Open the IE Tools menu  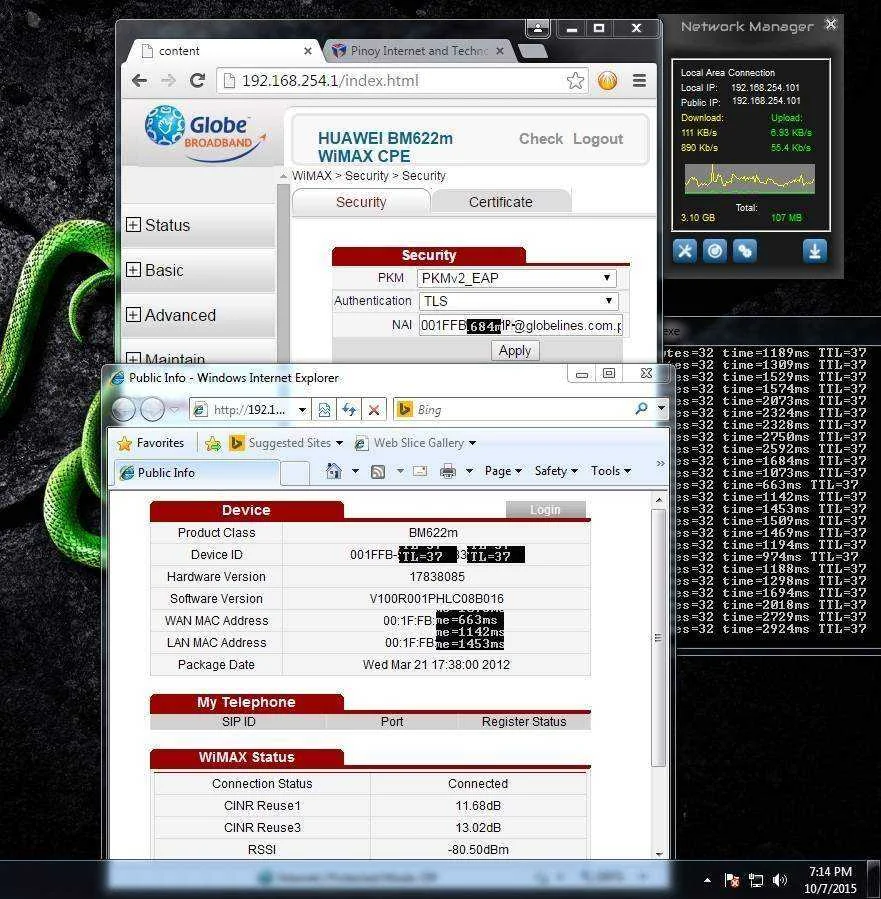click(x=610, y=471)
